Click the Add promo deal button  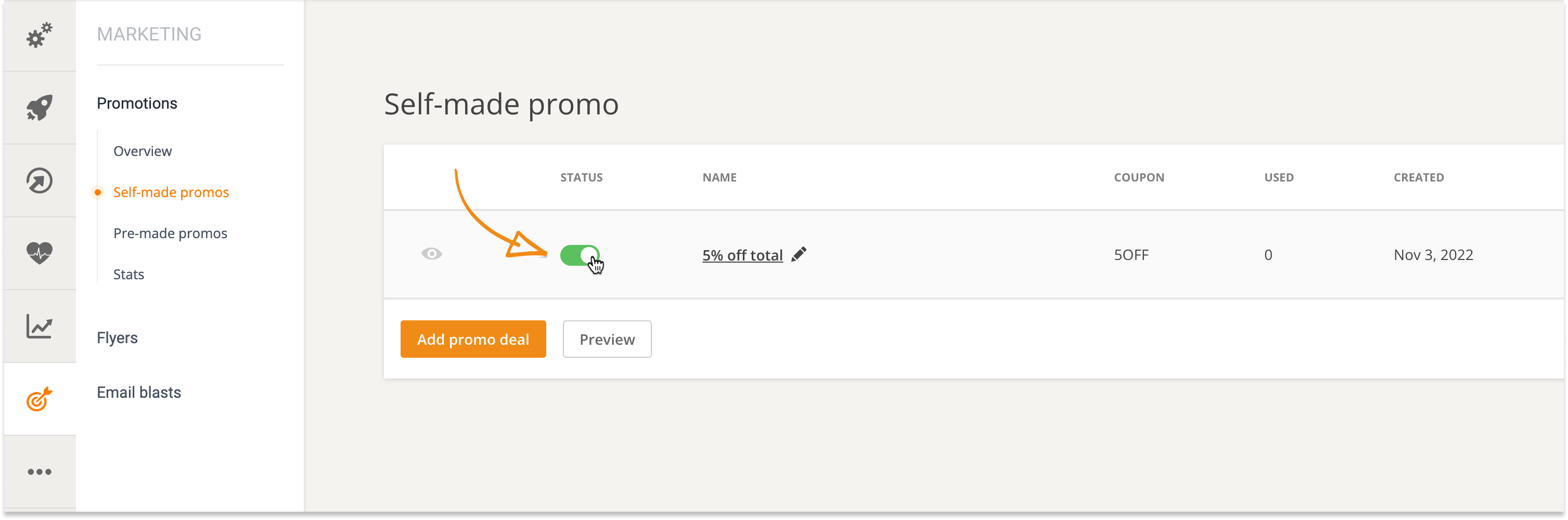point(473,340)
